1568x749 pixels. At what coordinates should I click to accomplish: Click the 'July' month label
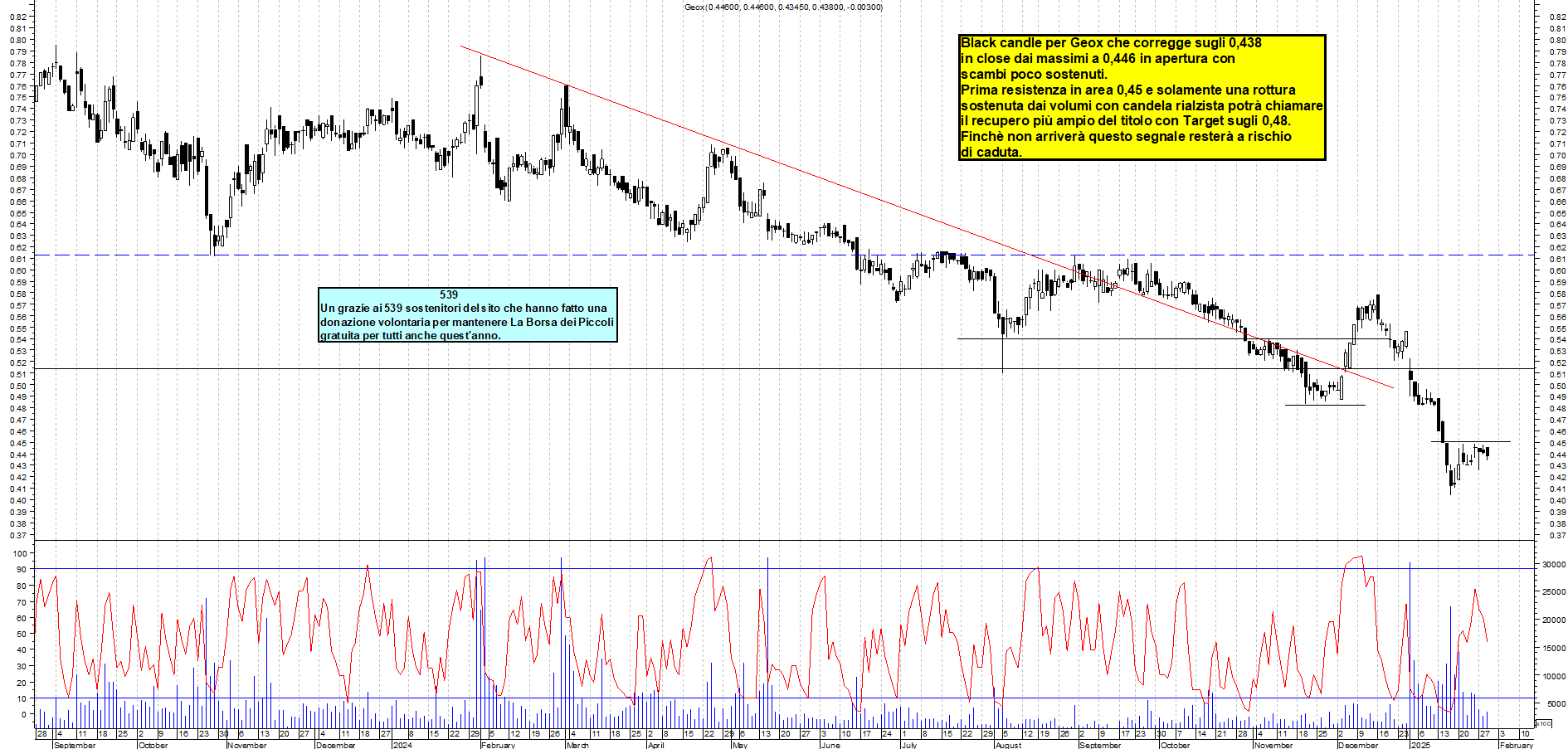click(x=909, y=745)
